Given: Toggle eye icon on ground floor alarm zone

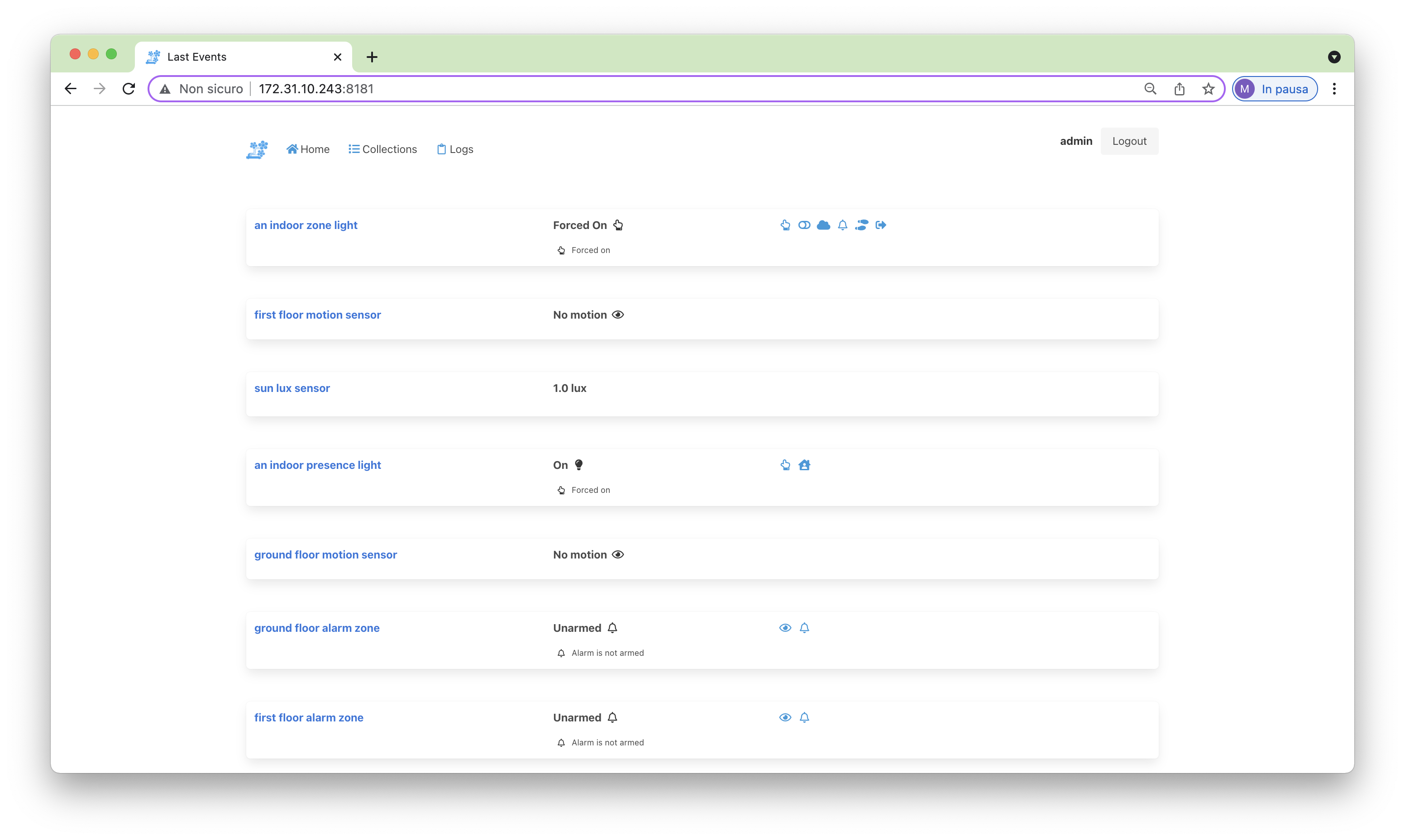Looking at the screenshot, I should pyautogui.click(x=785, y=628).
